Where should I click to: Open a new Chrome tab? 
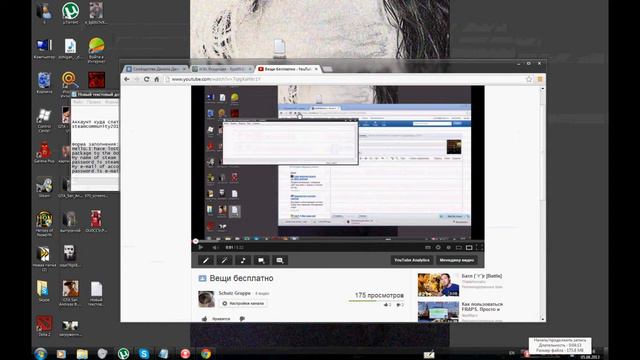327,69
